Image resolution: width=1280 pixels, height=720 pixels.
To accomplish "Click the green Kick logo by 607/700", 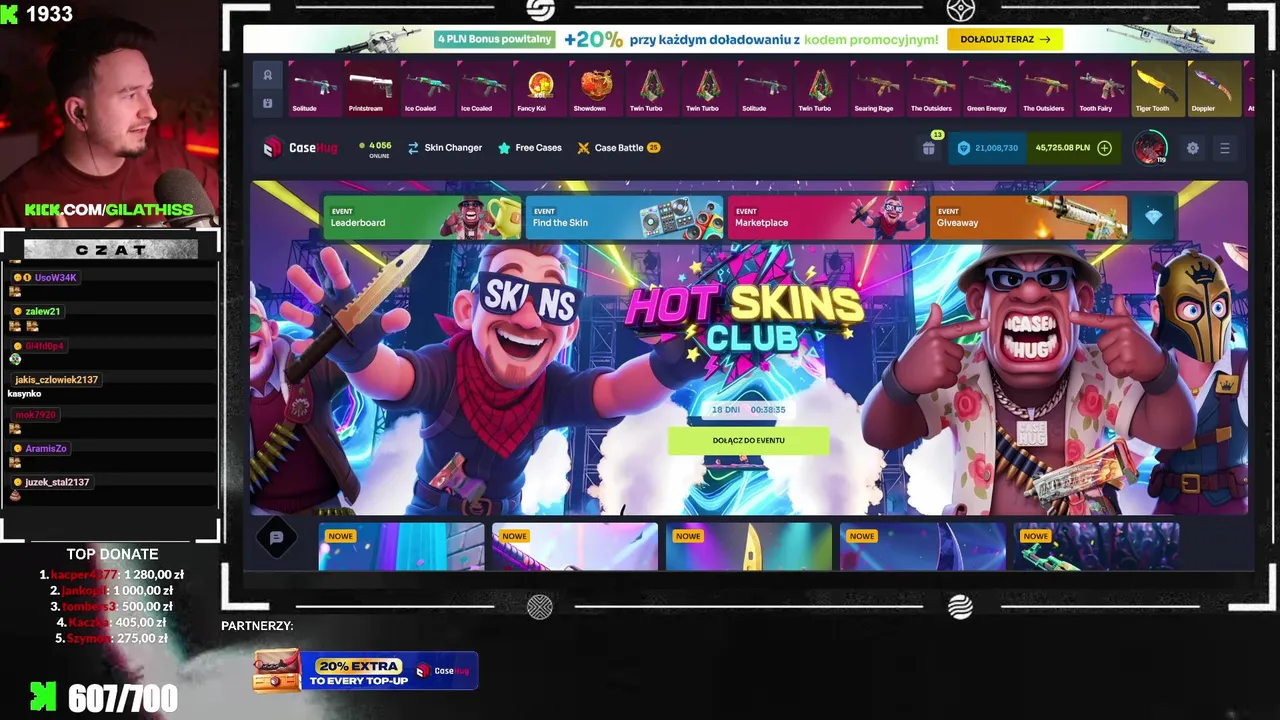I will click(43, 697).
